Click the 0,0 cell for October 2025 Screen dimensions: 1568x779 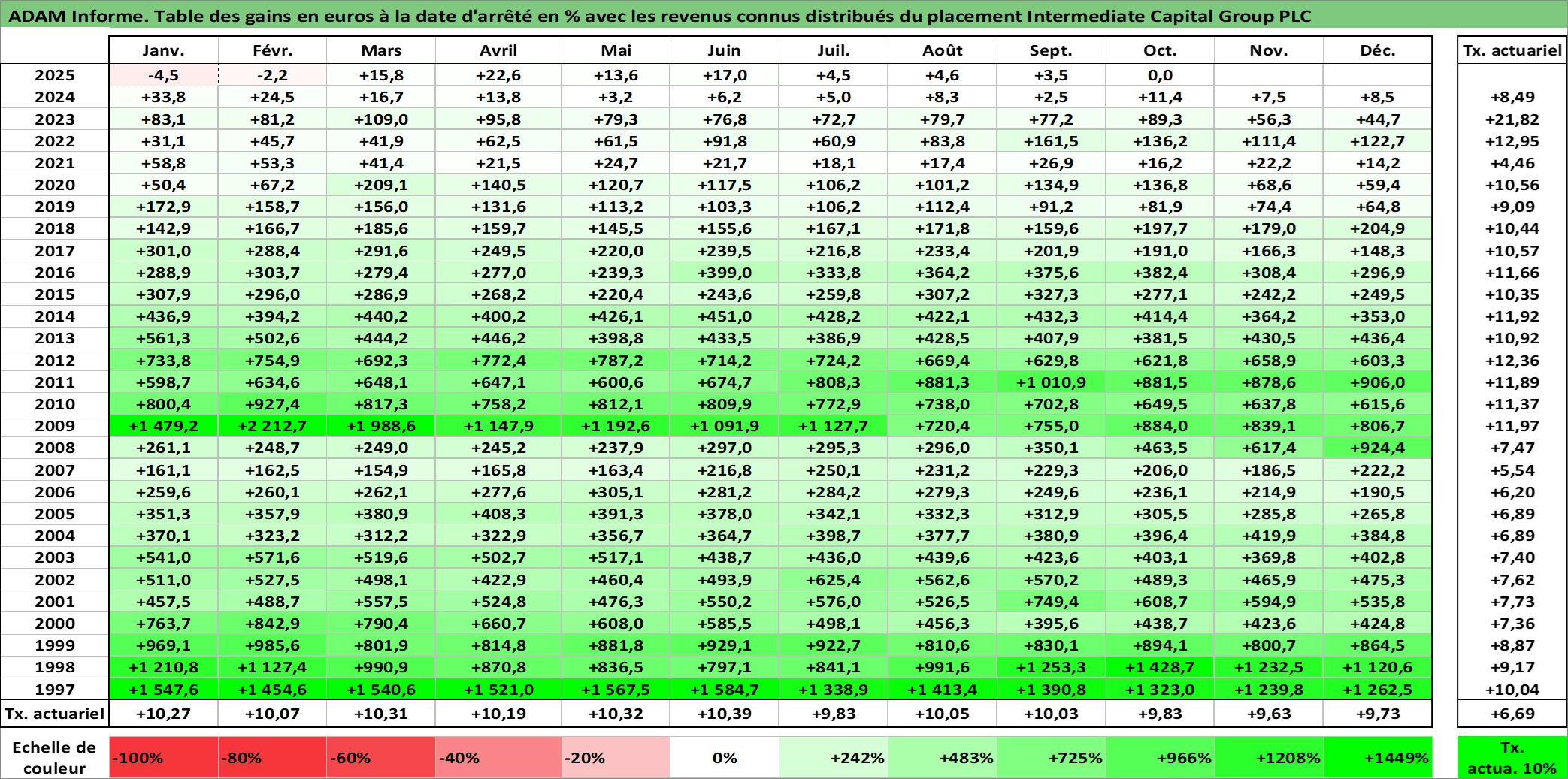point(1160,75)
